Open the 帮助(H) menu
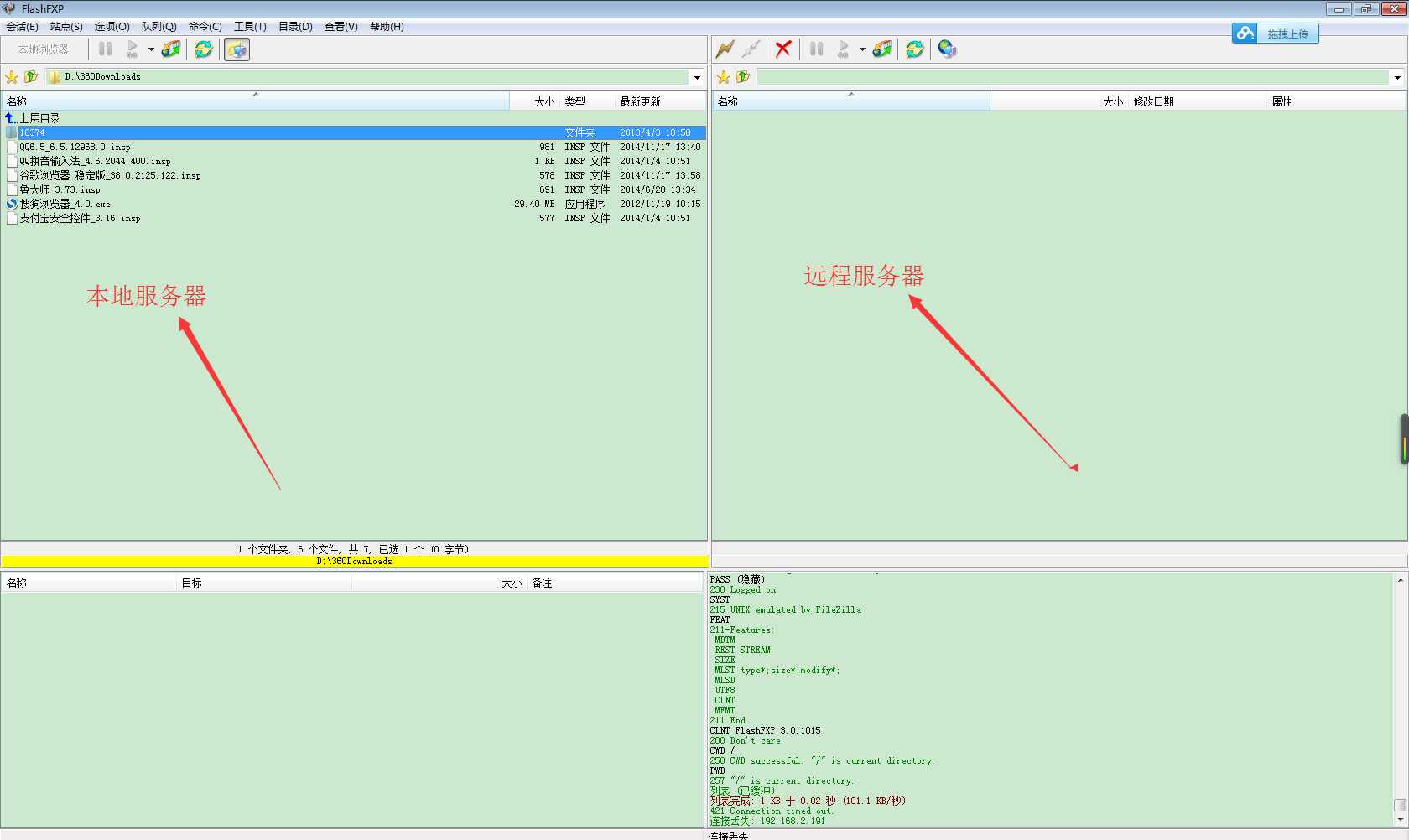The height and width of the screenshot is (840, 1409). pos(387,27)
